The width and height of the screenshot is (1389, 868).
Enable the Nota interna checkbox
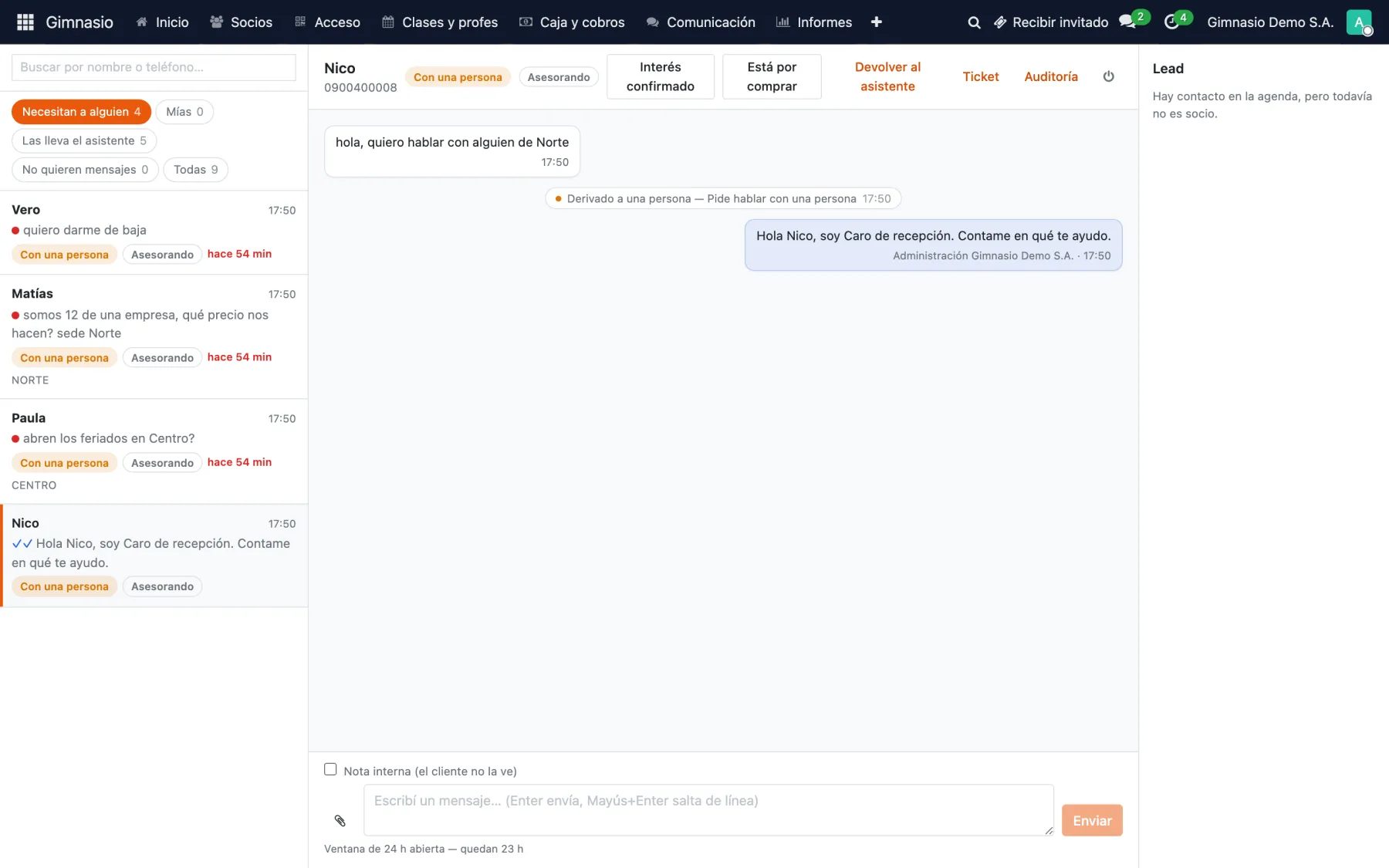[330, 769]
